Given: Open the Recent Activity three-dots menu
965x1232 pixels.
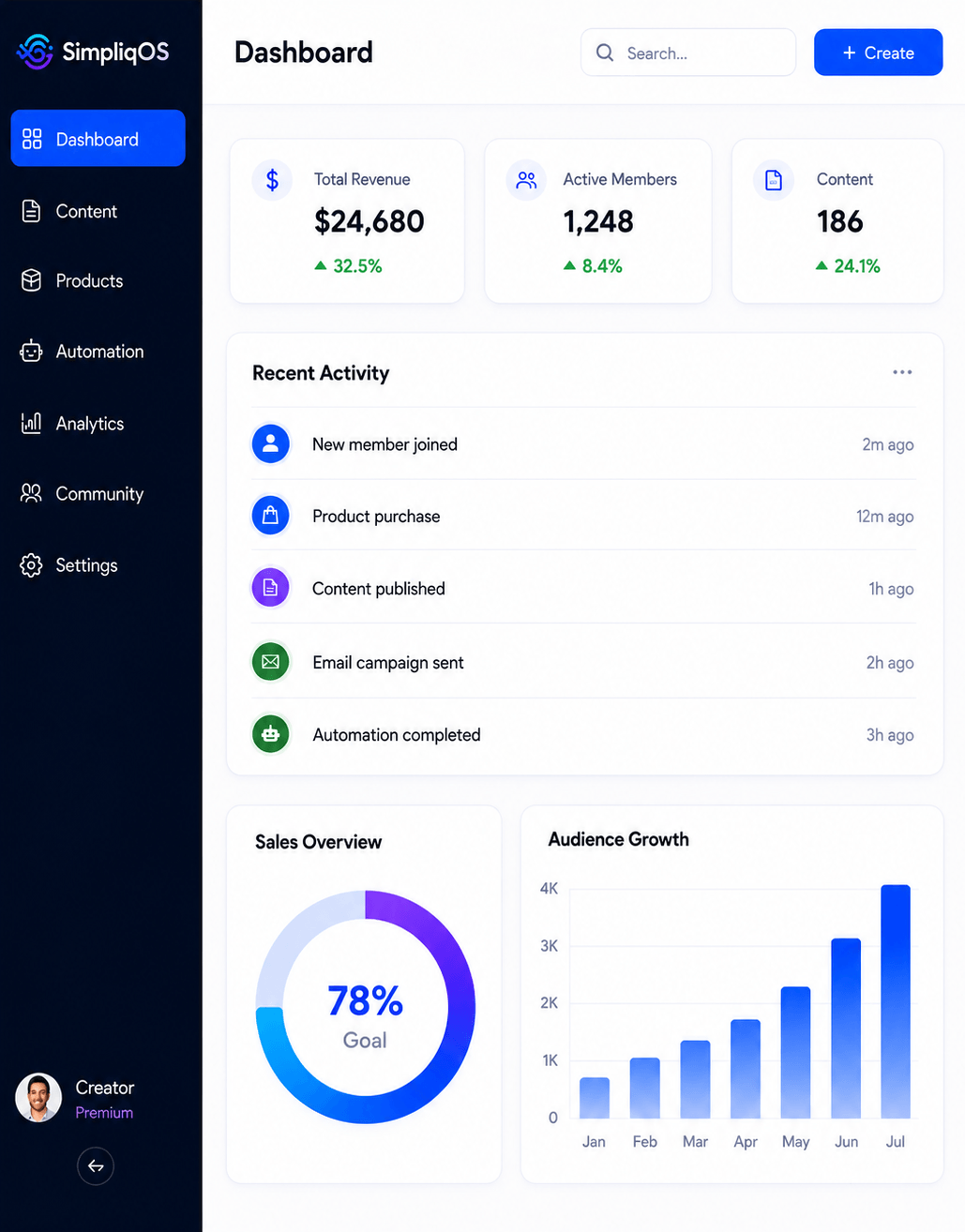Looking at the screenshot, I should pos(902,372).
